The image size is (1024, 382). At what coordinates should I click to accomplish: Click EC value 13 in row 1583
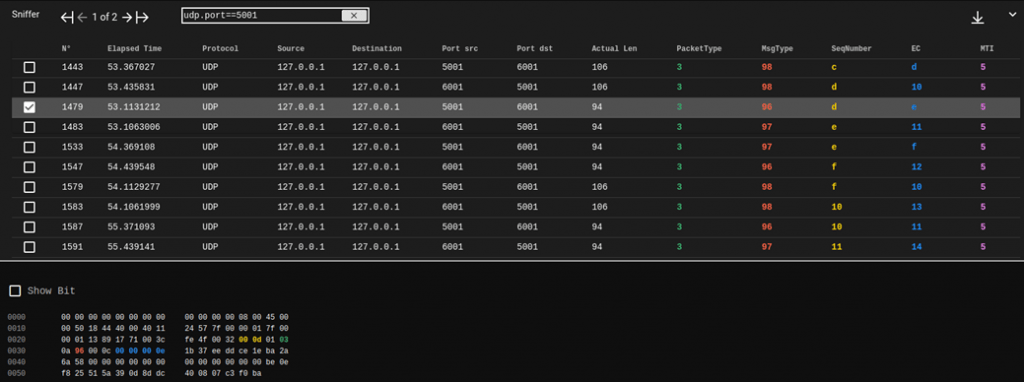(916, 207)
